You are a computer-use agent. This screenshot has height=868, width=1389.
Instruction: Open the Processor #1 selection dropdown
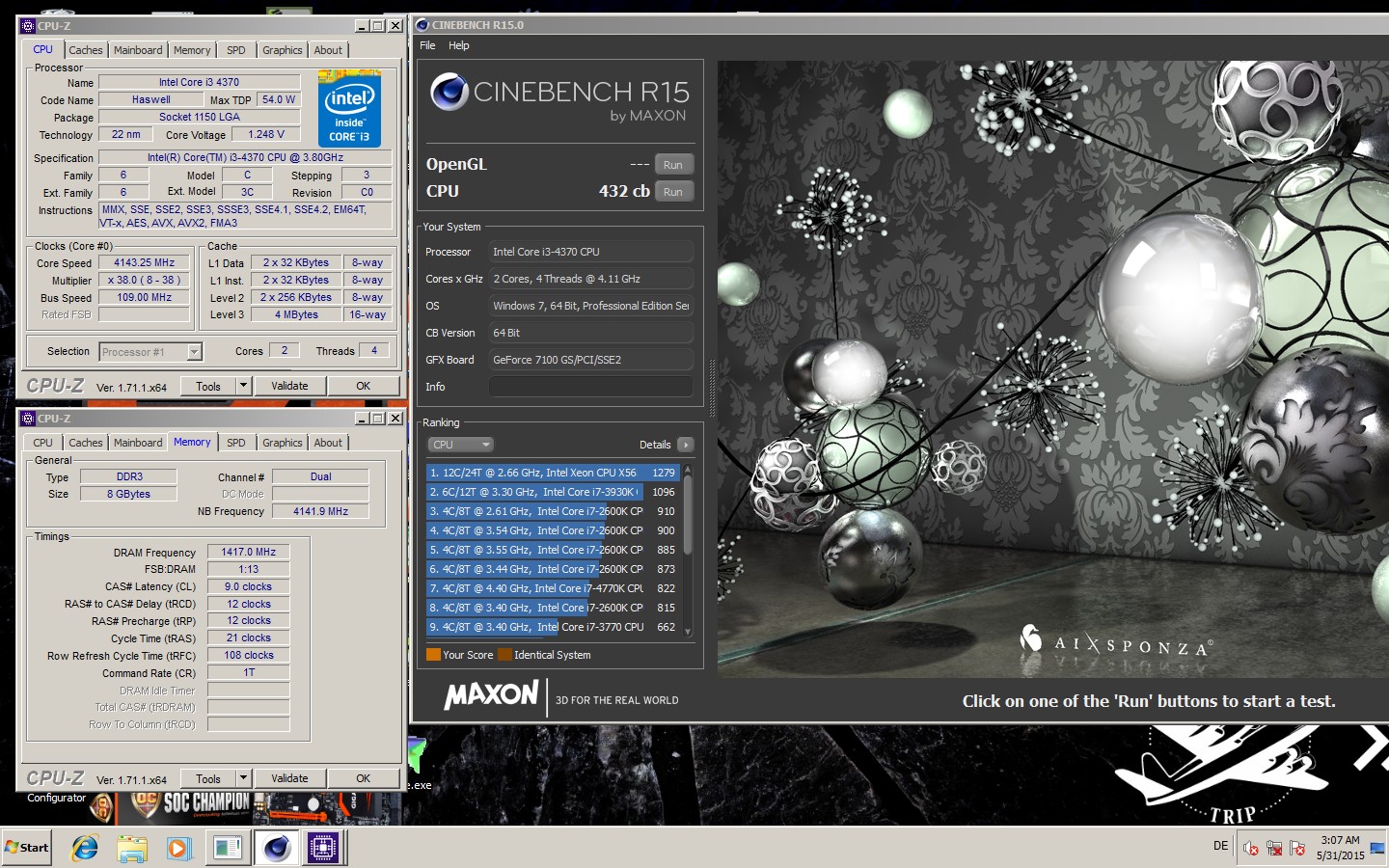[150, 352]
